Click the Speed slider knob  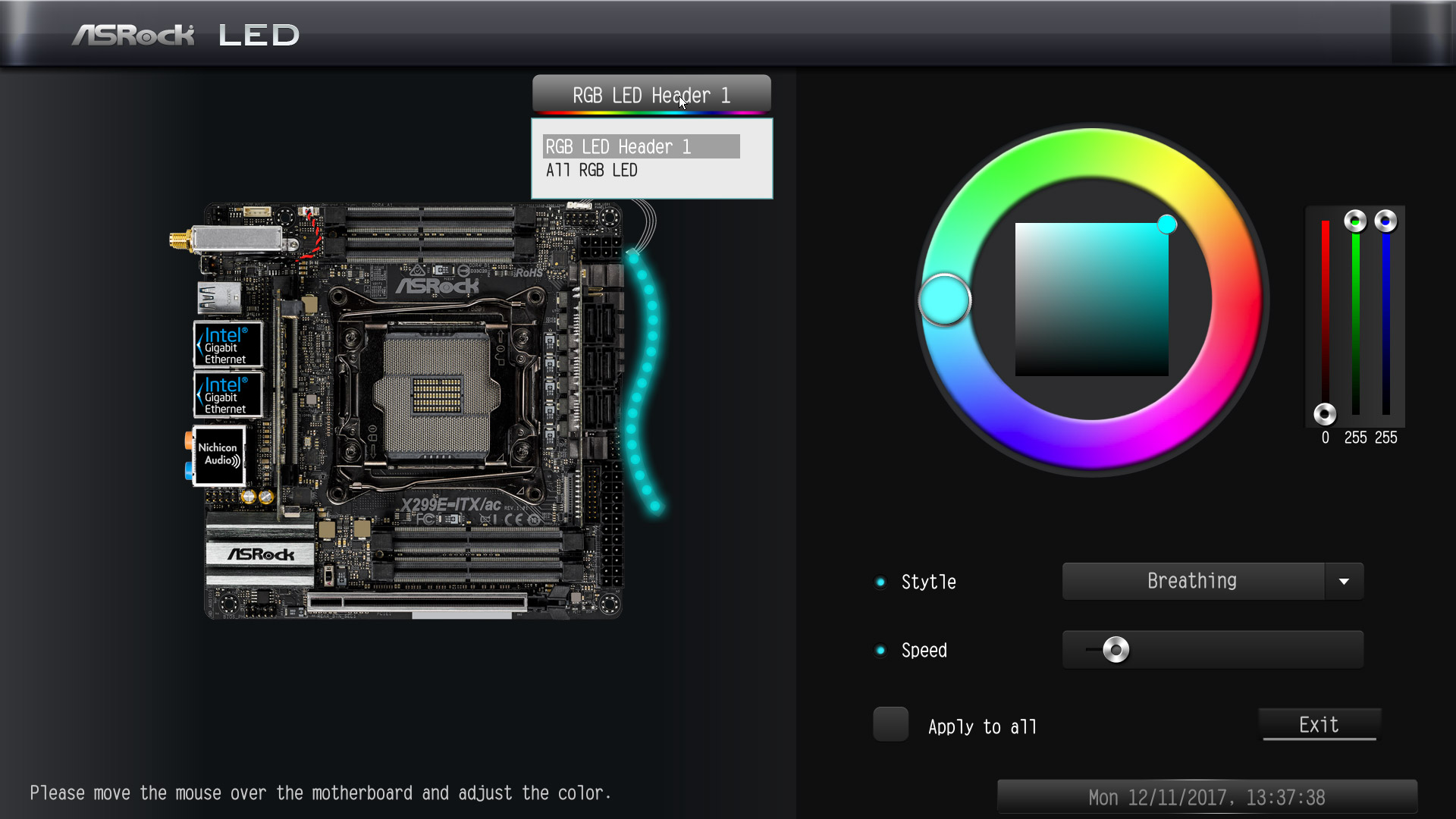pyautogui.click(x=1116, y=650)
